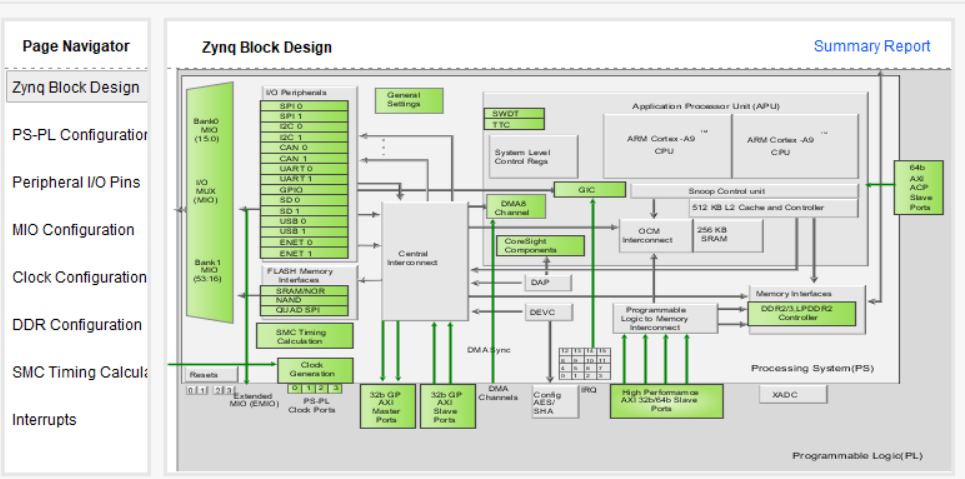Open the PS-PL Configuration page

click(x=80, y=135)
